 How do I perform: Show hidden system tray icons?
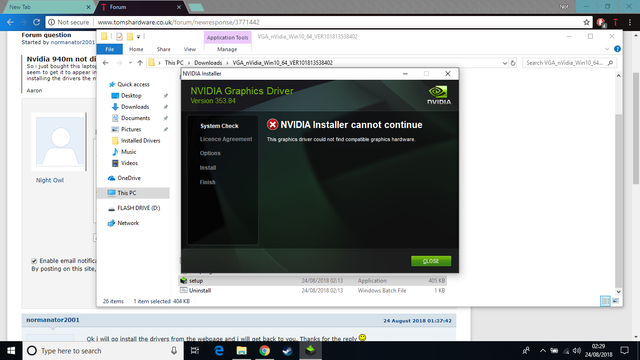tap(542, 351)
